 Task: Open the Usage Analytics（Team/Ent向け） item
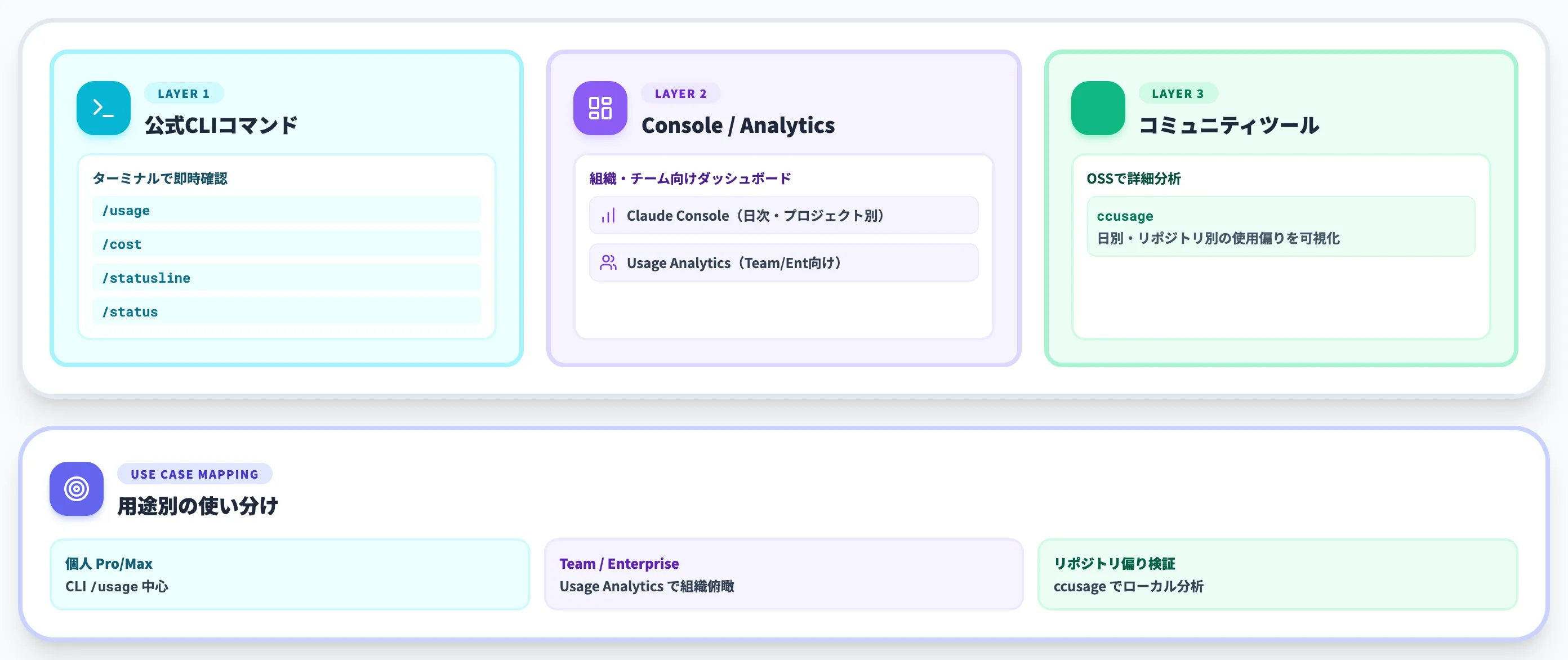point(783,262)
